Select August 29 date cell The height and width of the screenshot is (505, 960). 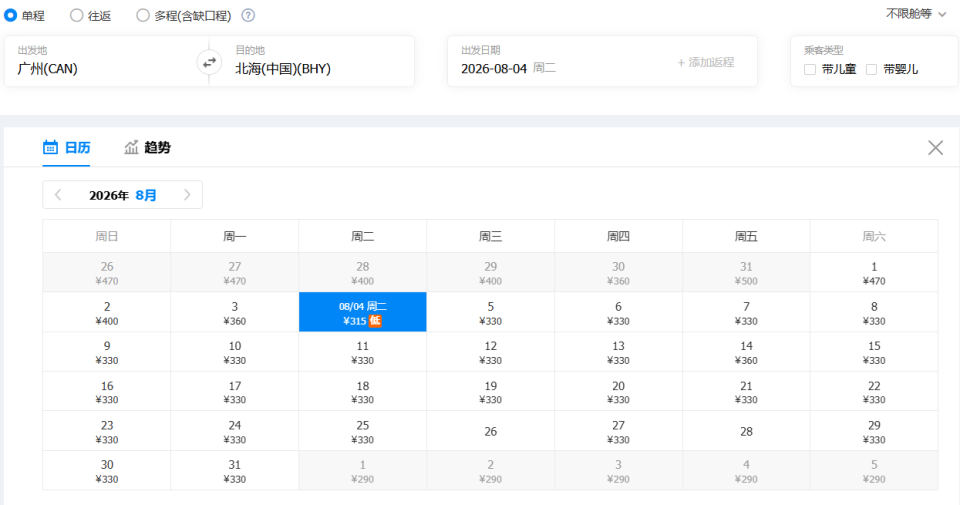click(874, 431)
